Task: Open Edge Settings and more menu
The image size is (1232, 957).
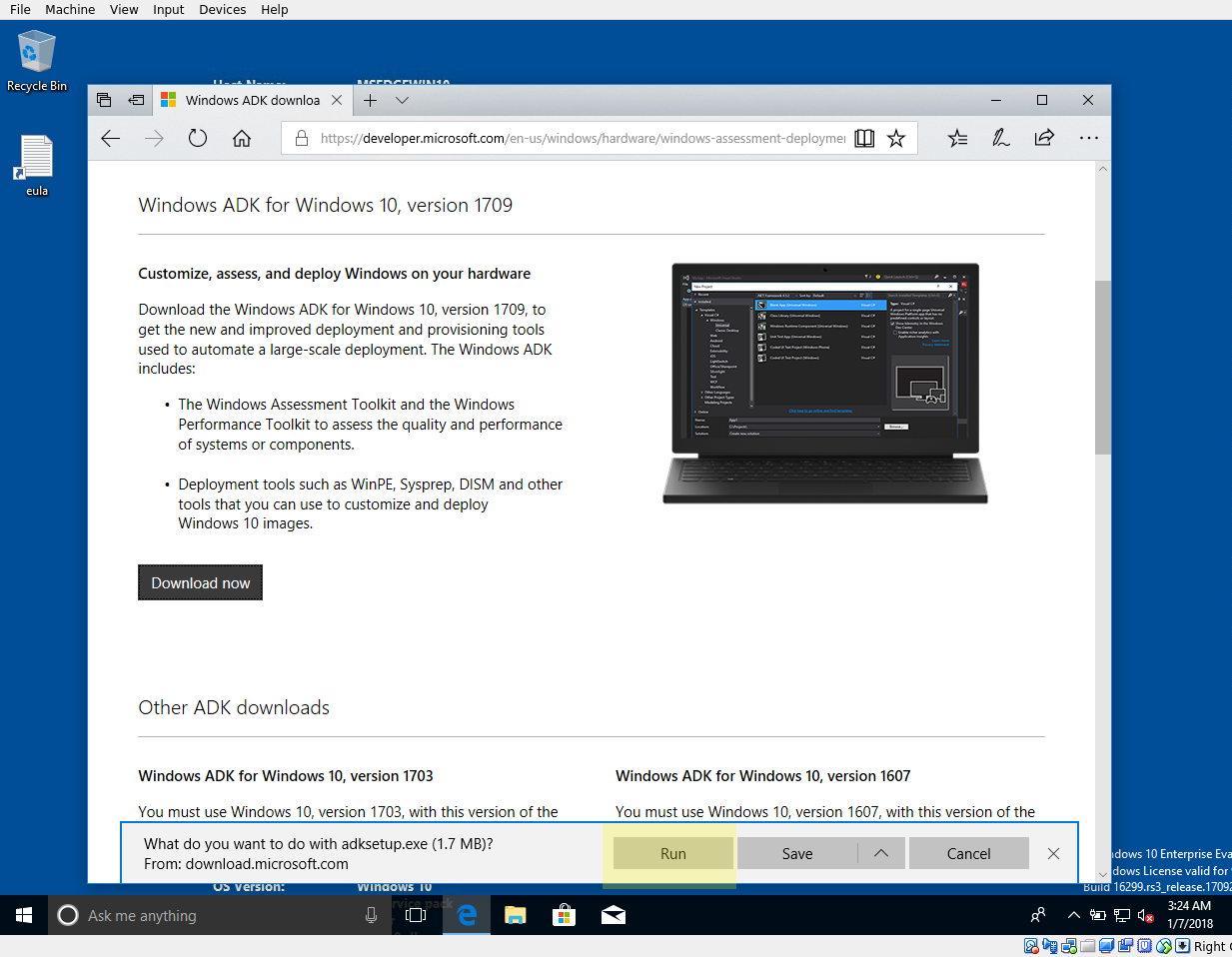Action: 1088,139
